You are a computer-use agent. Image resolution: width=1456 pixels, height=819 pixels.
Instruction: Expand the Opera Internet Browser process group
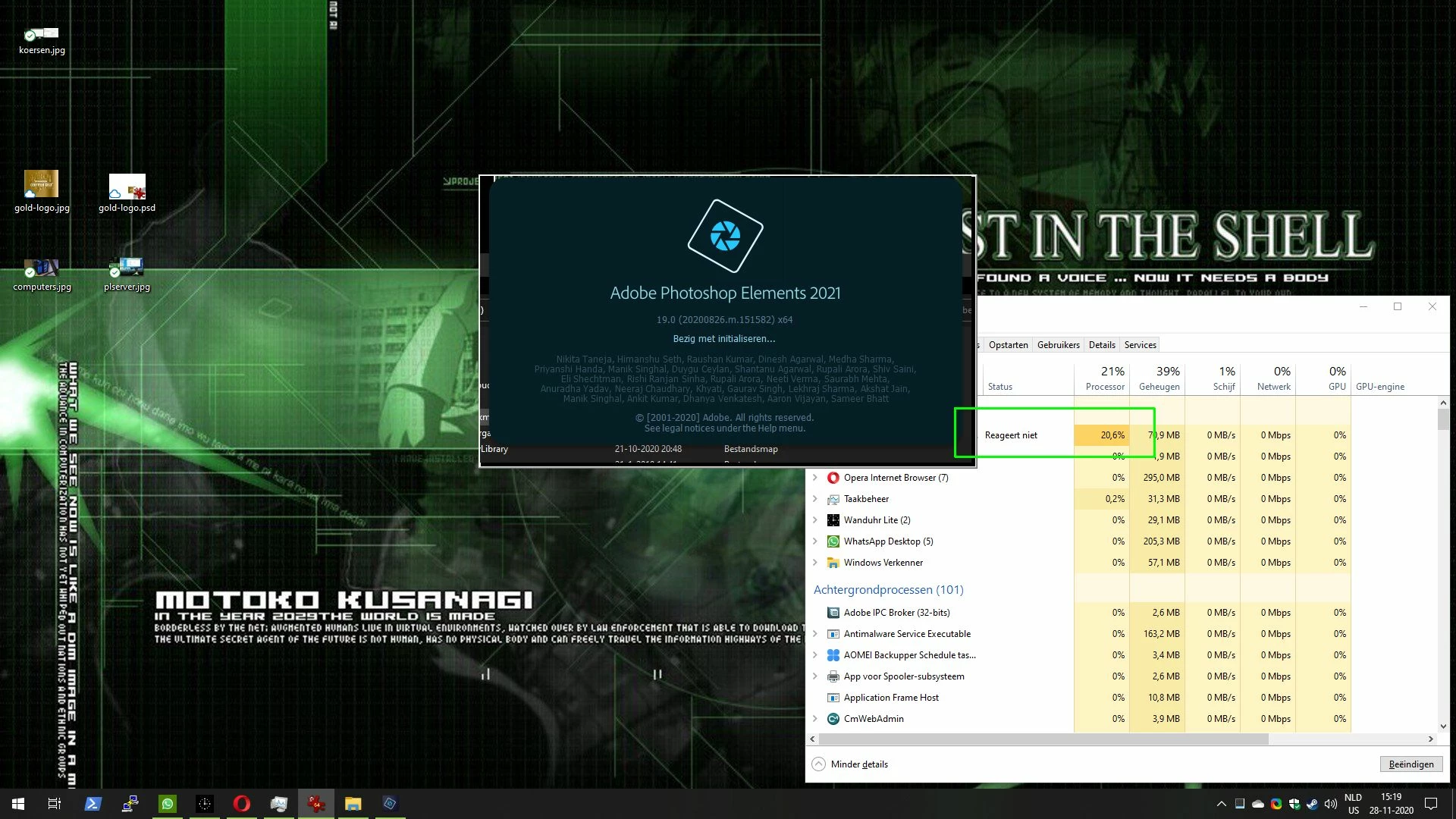pyautogui.click(x=815, y=478)
